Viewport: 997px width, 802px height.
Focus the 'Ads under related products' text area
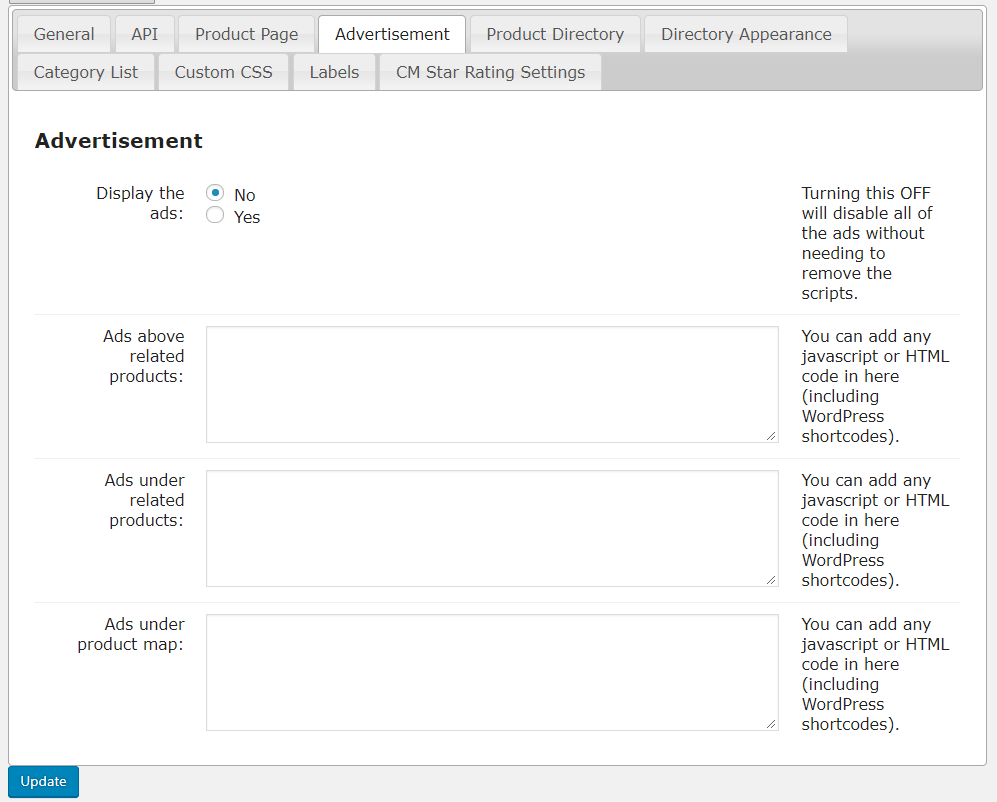(492, 528)
